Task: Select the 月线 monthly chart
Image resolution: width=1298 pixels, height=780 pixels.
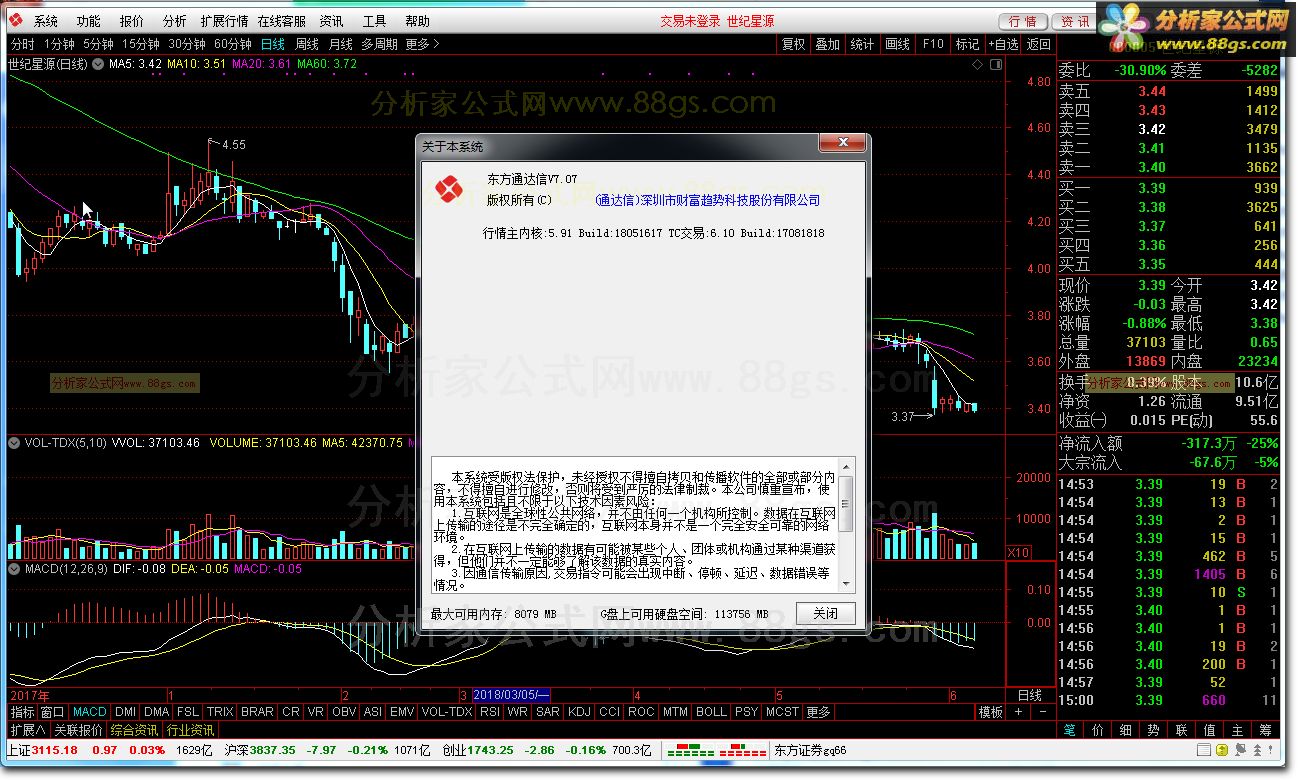Action: tap(340, 44)
